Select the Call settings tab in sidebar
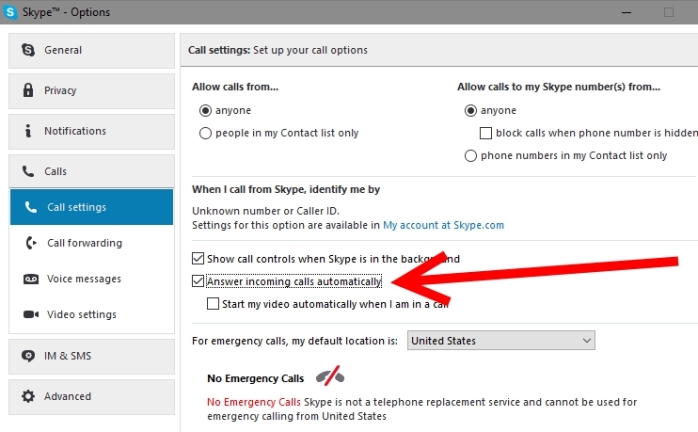The width and height of the screenshot is (698, 432). [91, 207]
